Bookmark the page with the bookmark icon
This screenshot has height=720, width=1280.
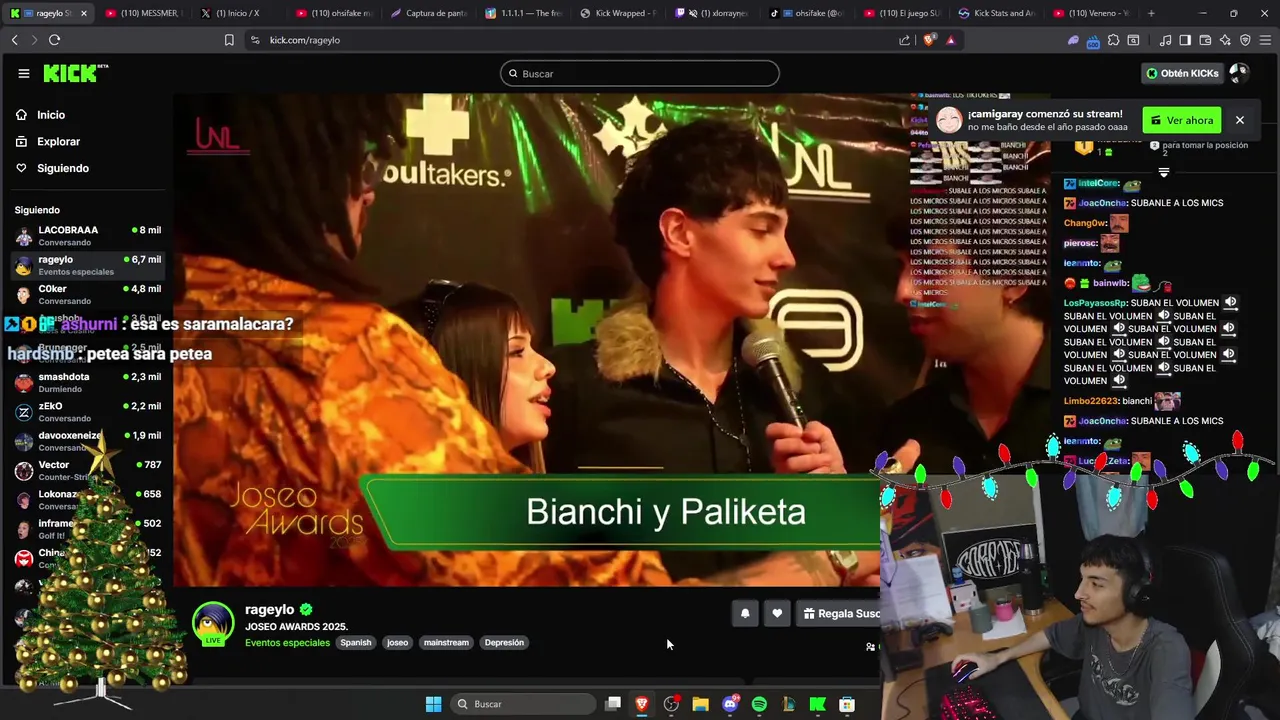[229, 40]
